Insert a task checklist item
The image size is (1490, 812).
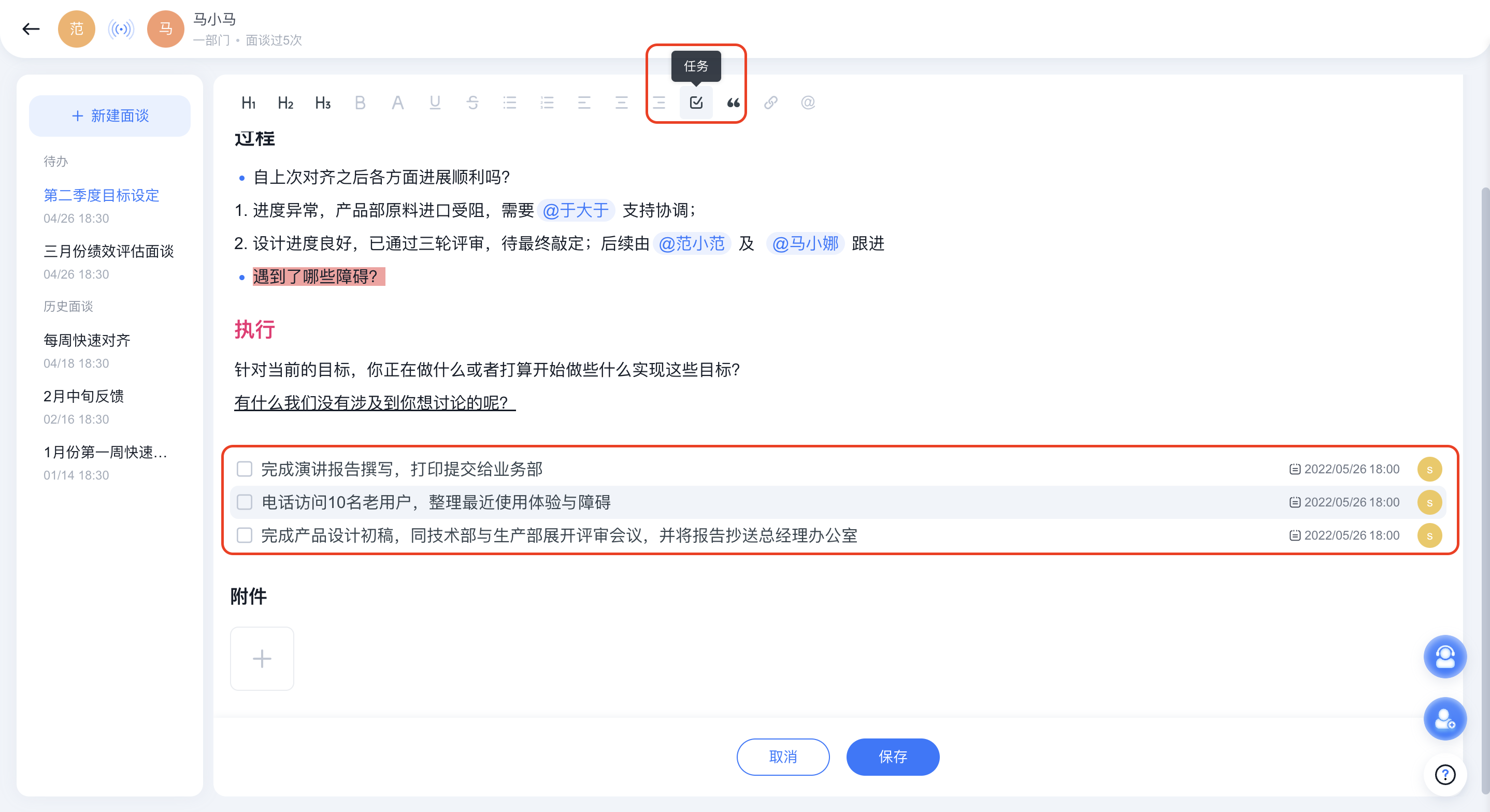(696, 103)
